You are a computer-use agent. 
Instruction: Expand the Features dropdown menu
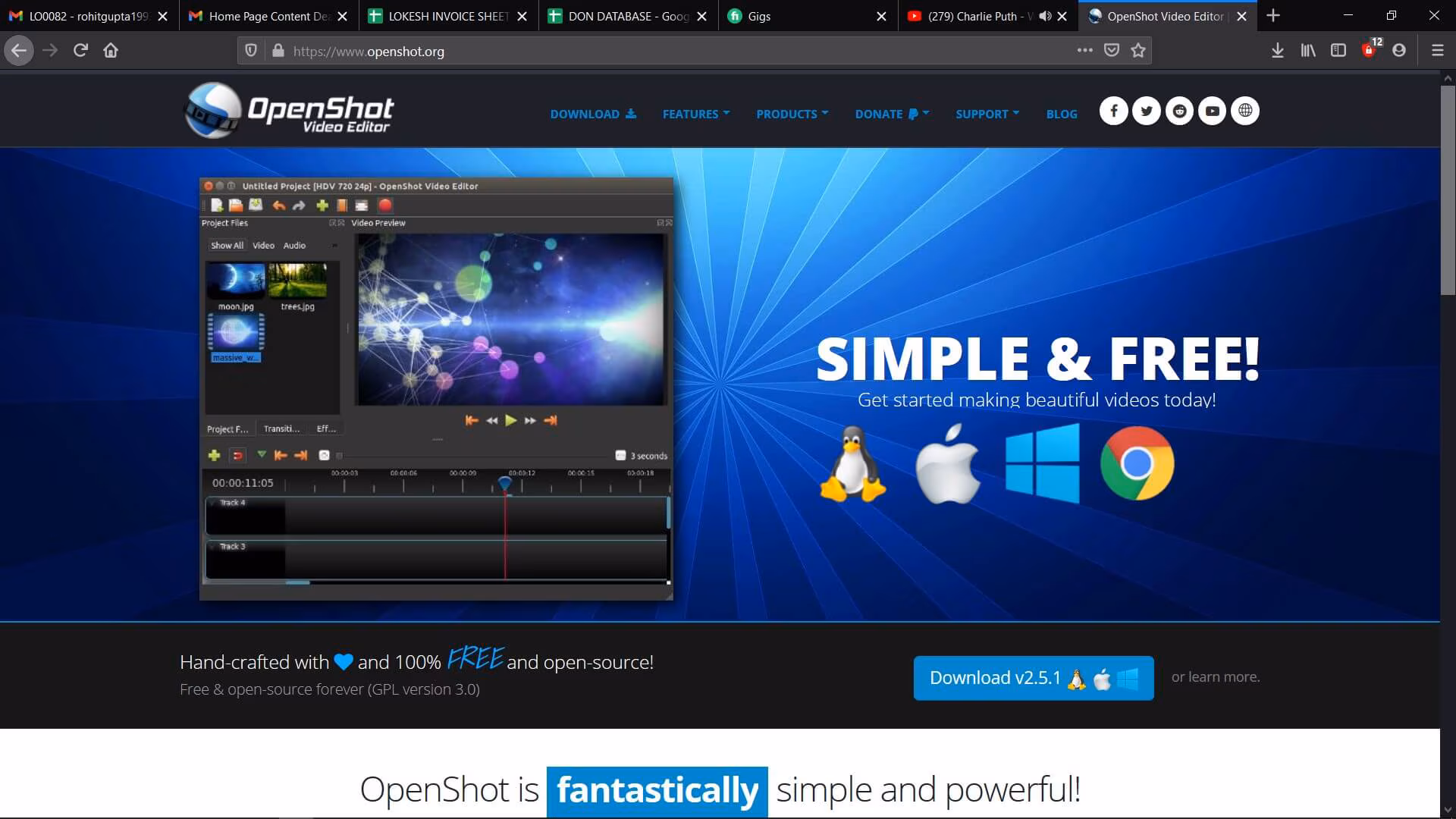coord(695,114)
